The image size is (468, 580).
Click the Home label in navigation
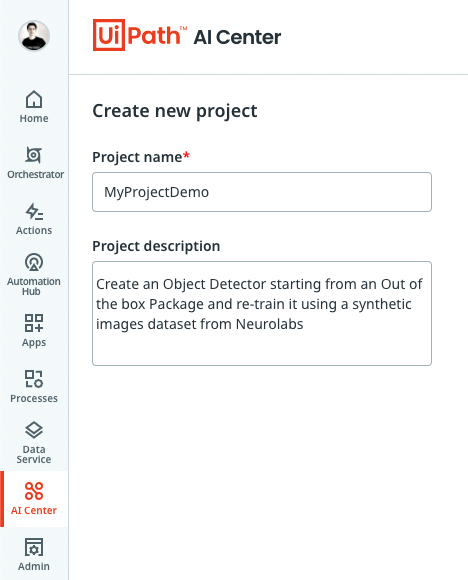pos(34,118)
